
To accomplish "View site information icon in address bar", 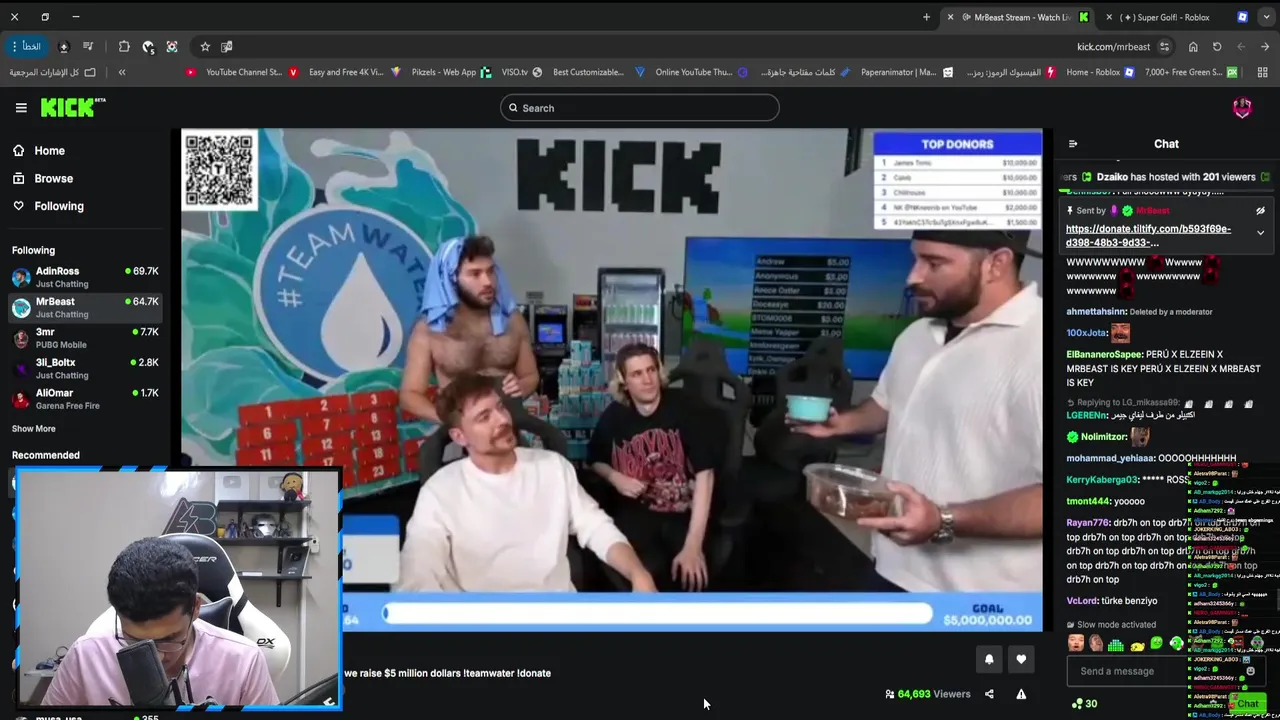I will pos(1164,47).
